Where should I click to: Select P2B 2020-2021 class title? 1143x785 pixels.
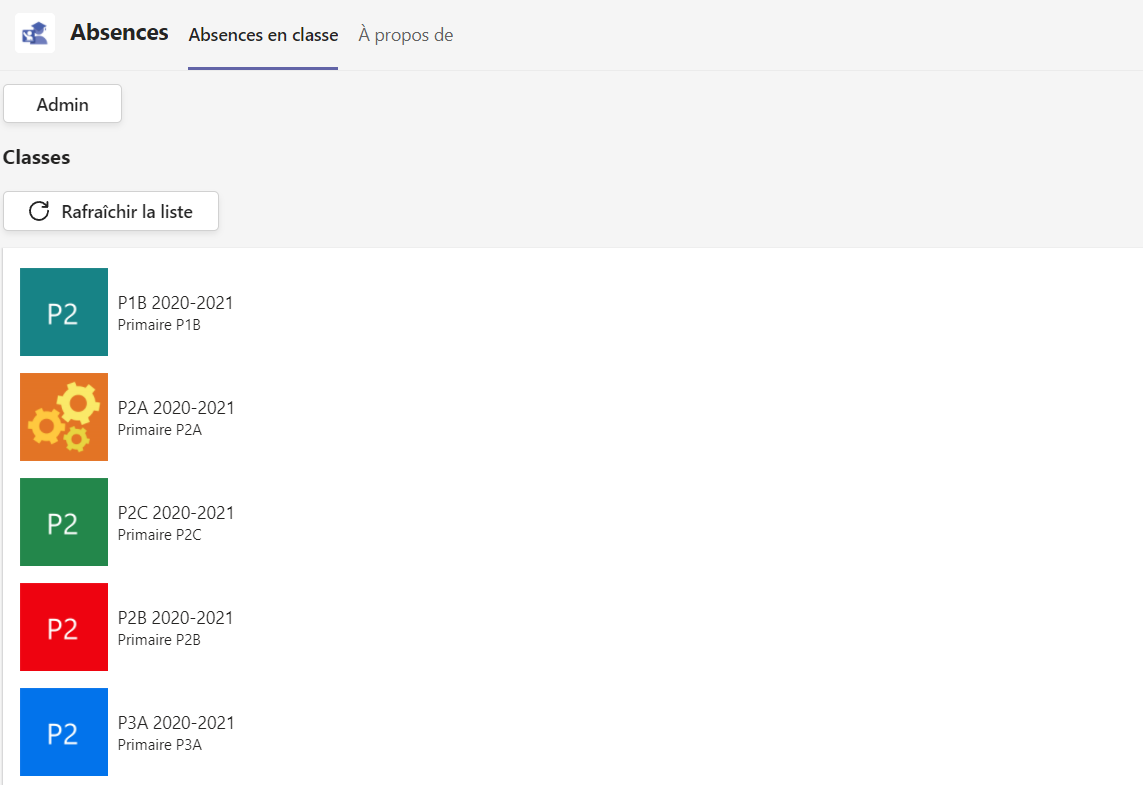pyautogui.click(x=176, y=617)
